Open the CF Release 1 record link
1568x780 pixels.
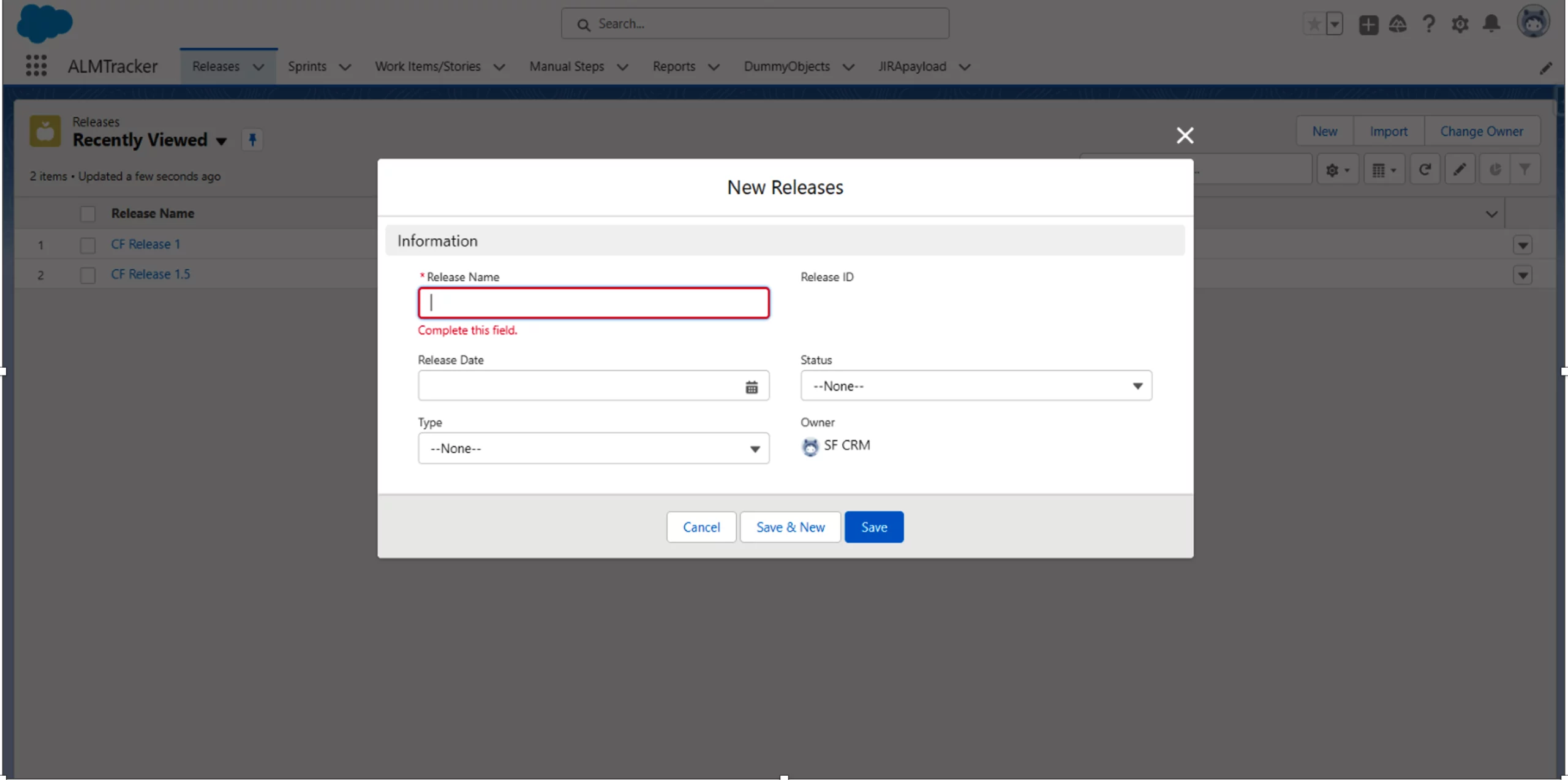coord(146,244)
